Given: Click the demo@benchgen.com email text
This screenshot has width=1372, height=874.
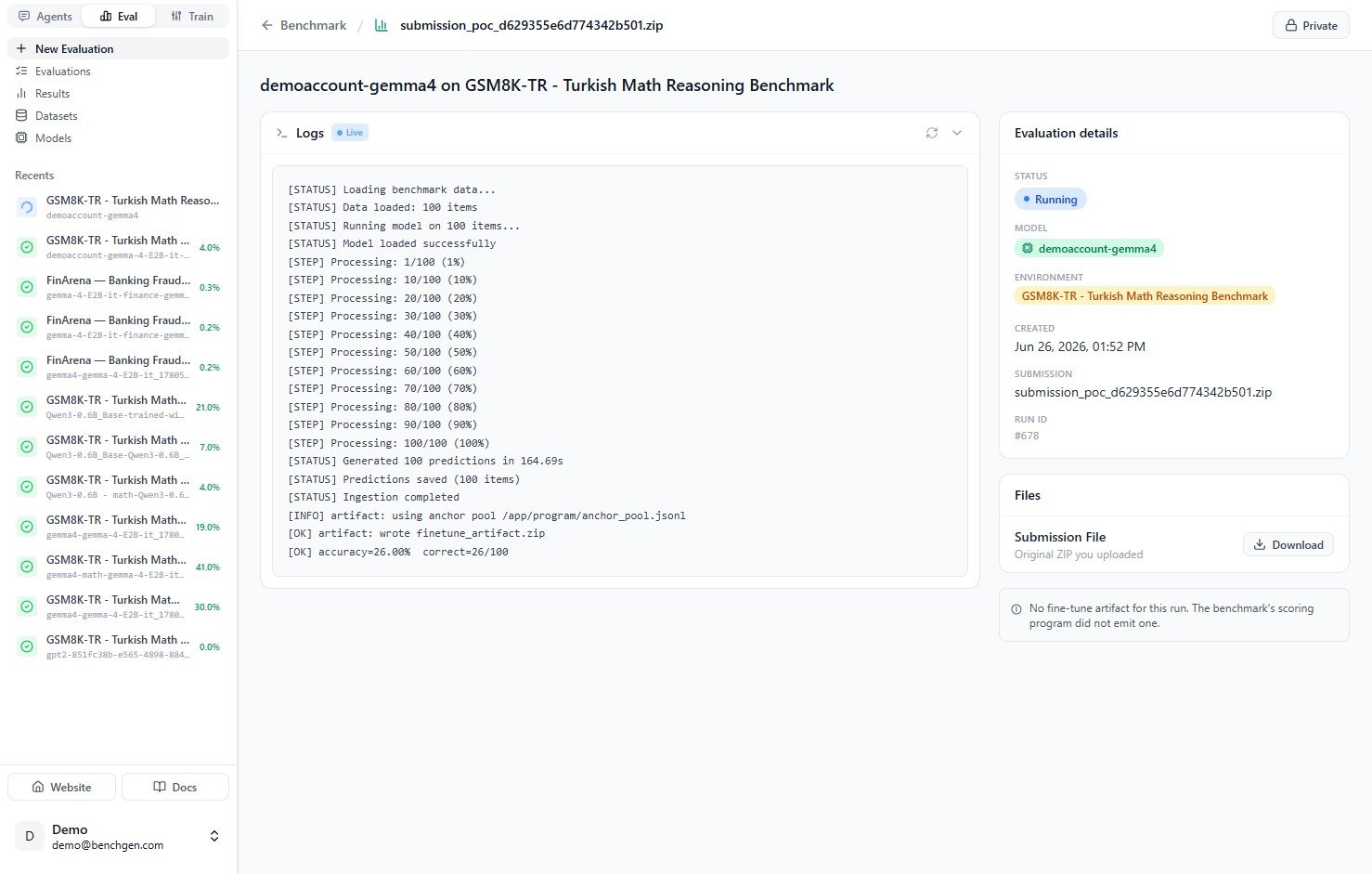Looking at the screenshot, I should point(108,845).
